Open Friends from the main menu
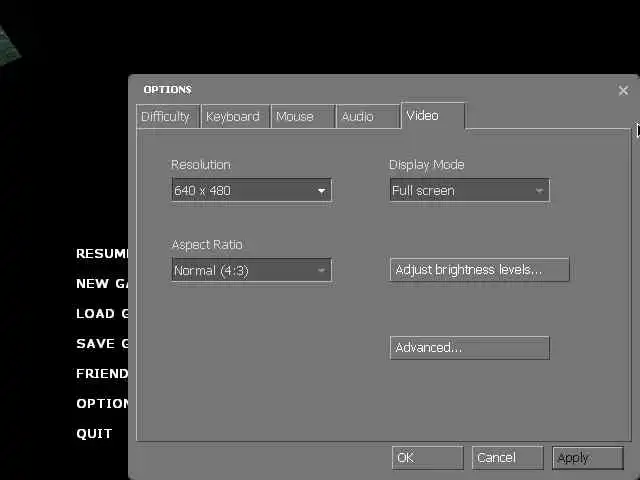 coord(102,373)
